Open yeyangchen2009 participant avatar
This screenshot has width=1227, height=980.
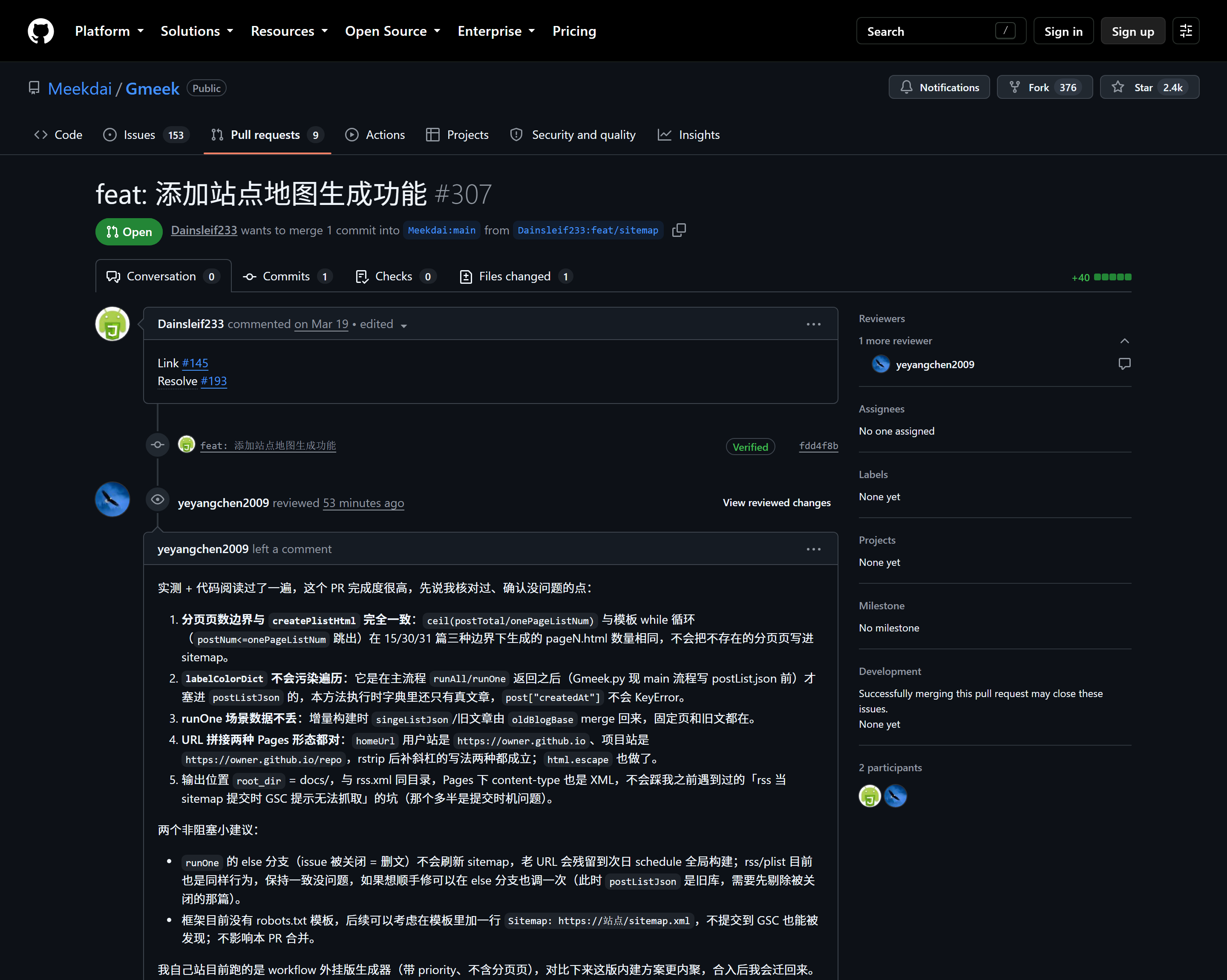895,796
